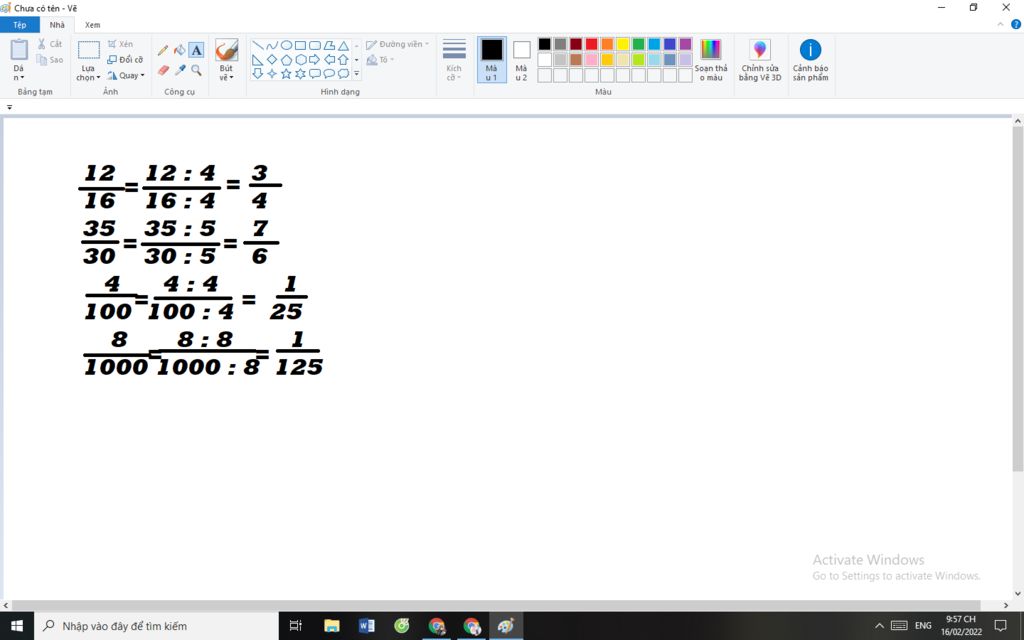
Task: Choose the Down arrow shape
Action: (258, 74)
